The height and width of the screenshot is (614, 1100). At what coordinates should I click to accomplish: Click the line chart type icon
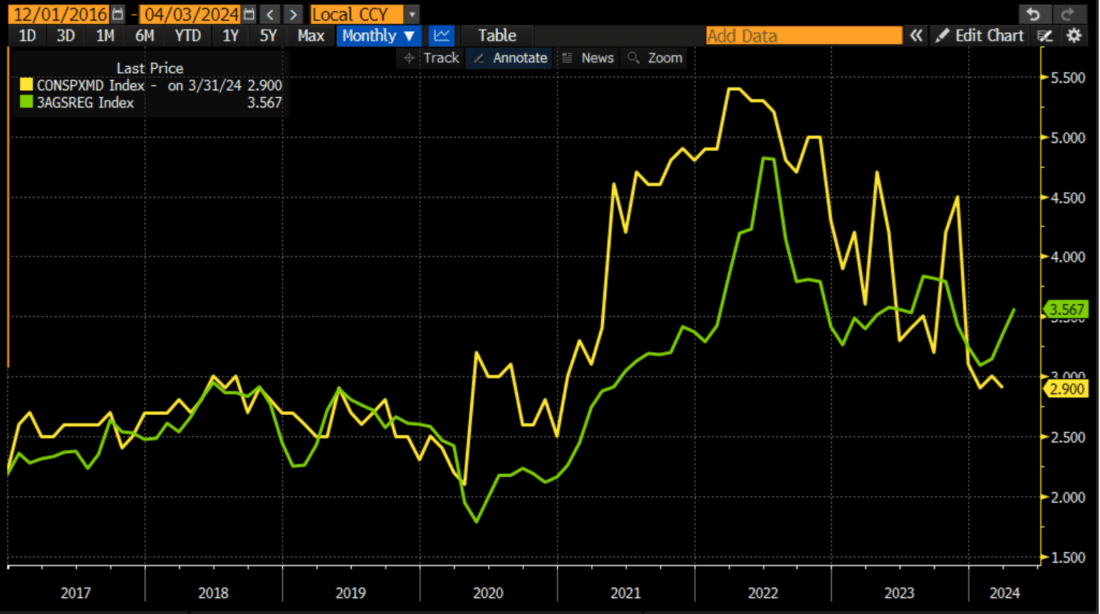441,35
